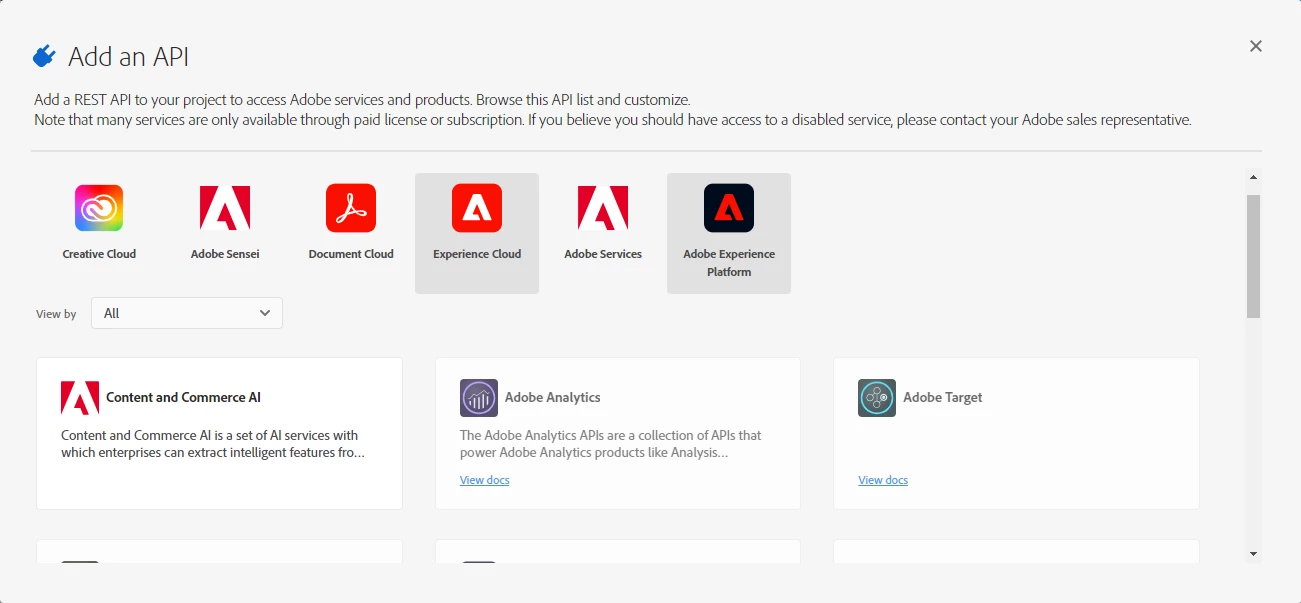Click the Experience Cloud label
Viewport: 1301px width, 603px height.
477,254
